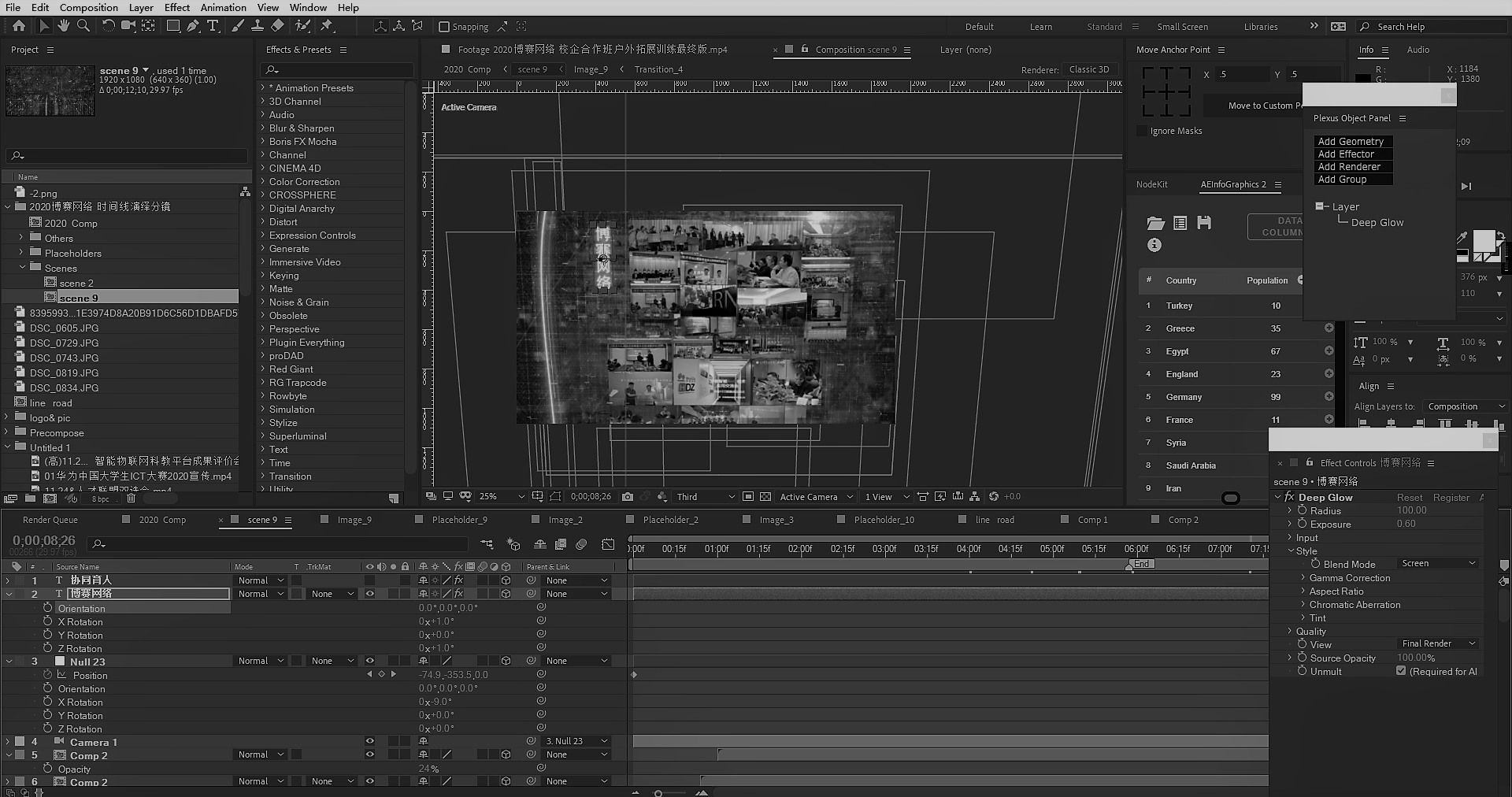Viewport: 1512px width, 797px height.
Task: Open data file folder icon in AEInfoGraphics
Action: click(x=1155, y=223)
